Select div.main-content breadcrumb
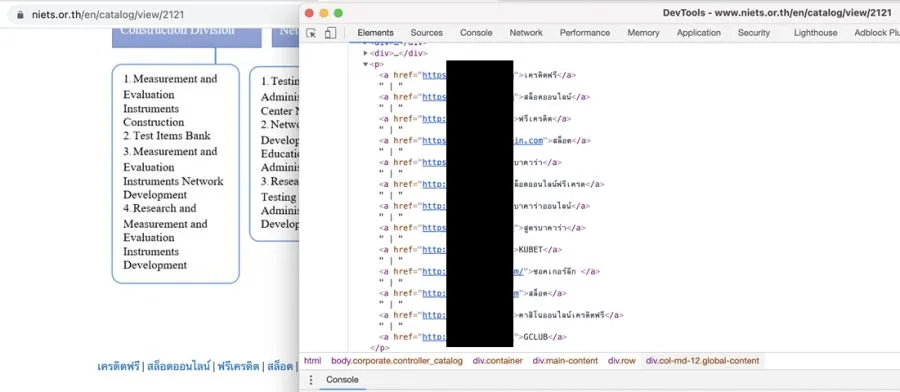 tap(565, 361)
